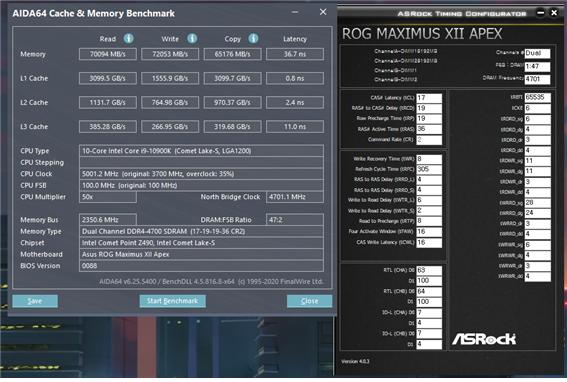Select the Memory Latency value 36.7 ns

[295, 54]
